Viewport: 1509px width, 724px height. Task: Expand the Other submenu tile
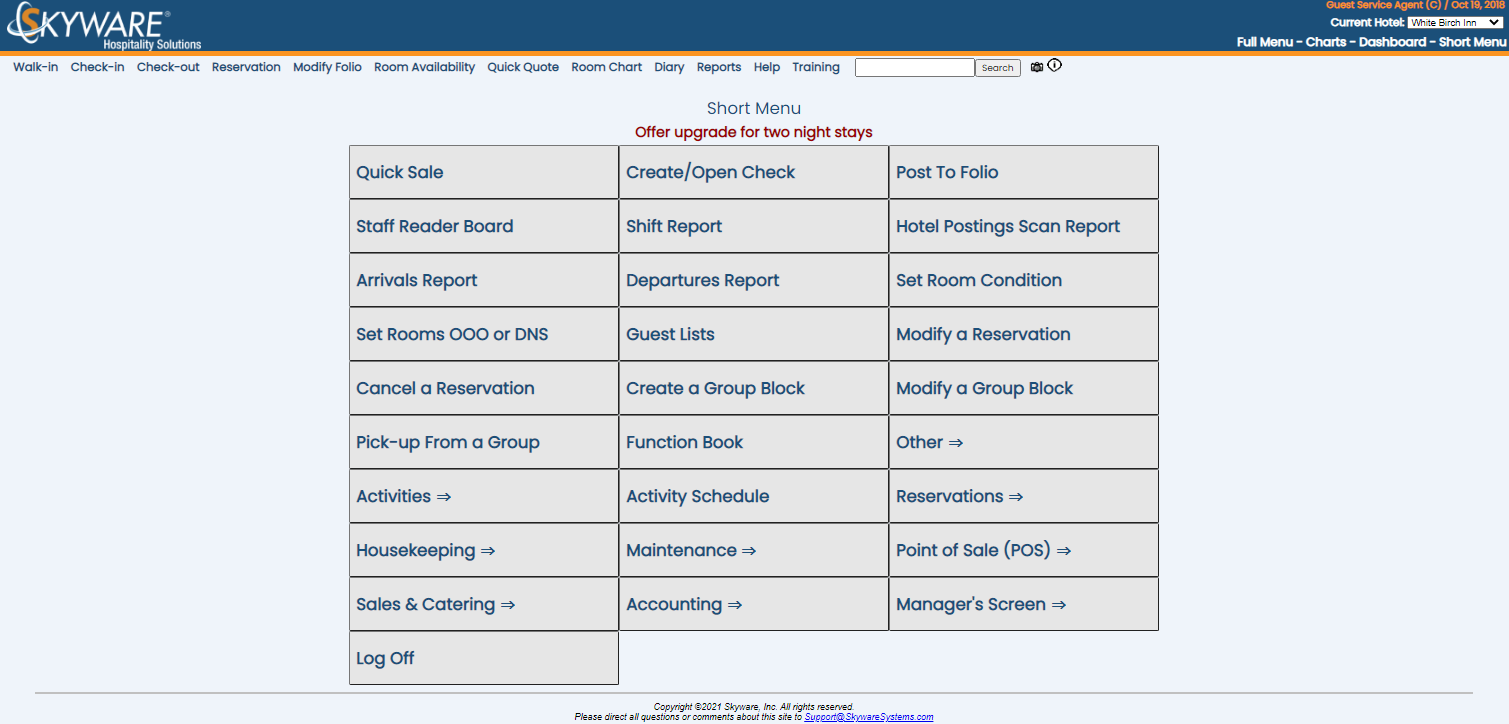pos(1024,442)
